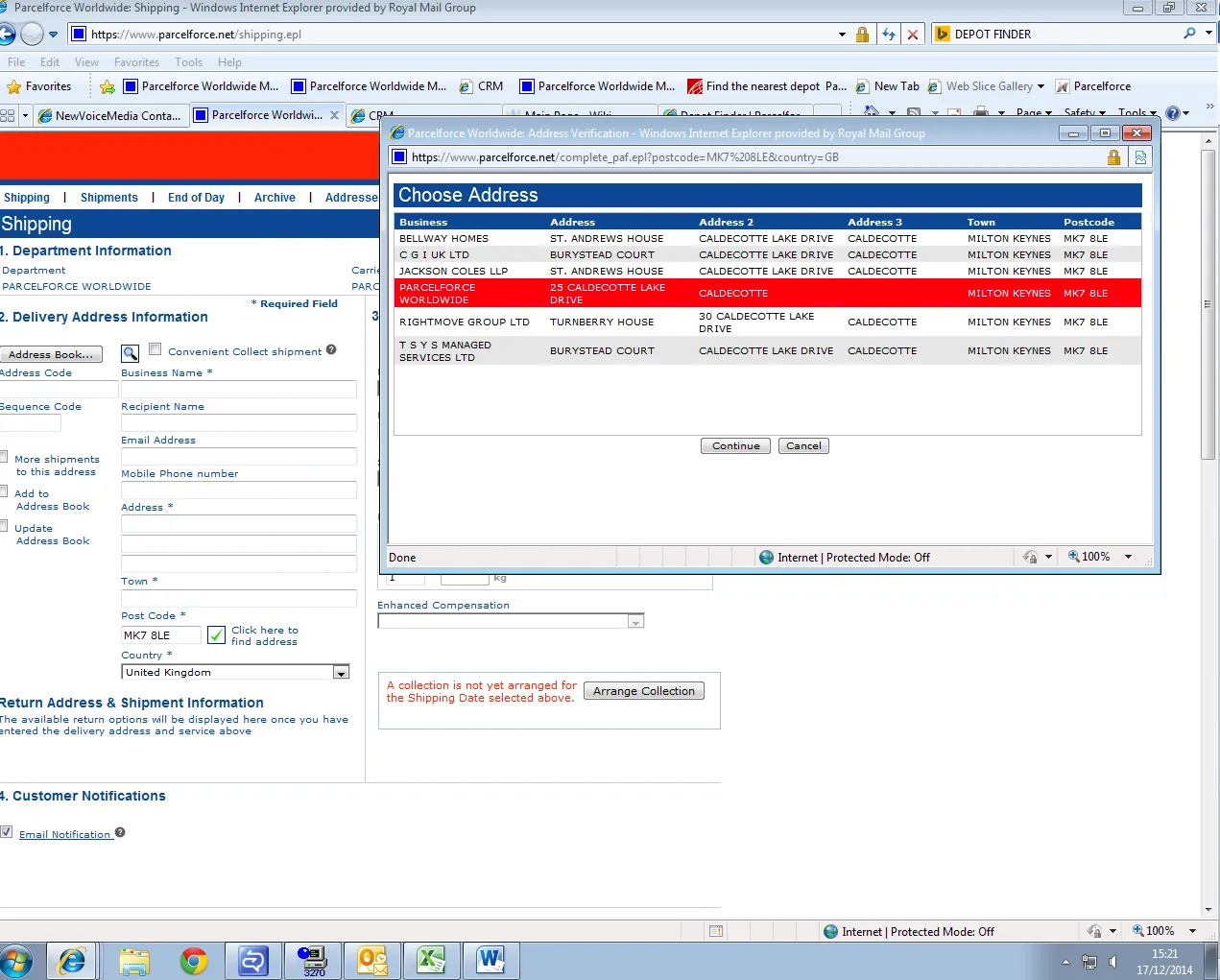The width and height of the screenshot is (1220, 980).
Task: Select the RIGHTMOVE GROUP LTD address row
Action: pyautogui.click(x=767, y=323)
